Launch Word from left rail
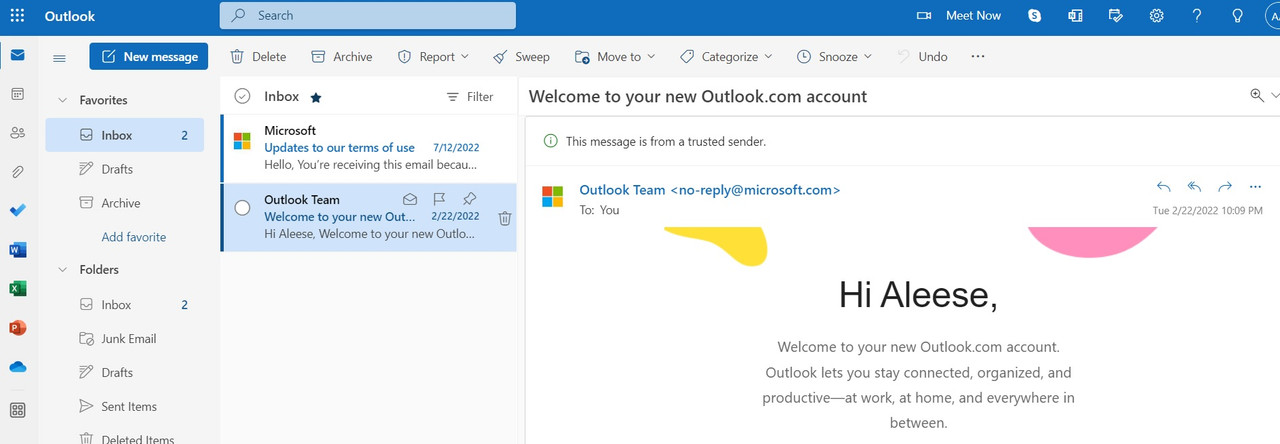The width and height of the screenshot is (1280, 444). [x=17, y=250]
